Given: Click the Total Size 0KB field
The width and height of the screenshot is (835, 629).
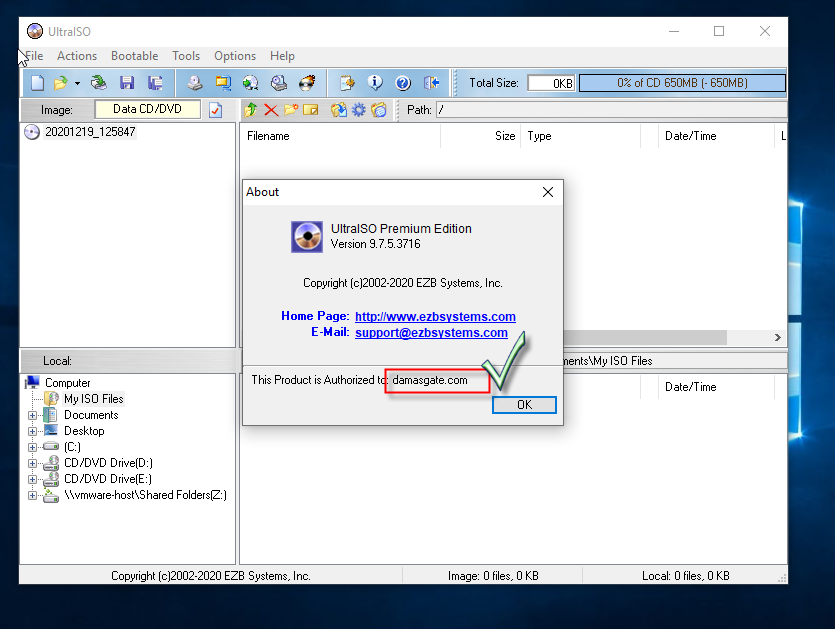Looking at the screenshot, I should [551, 83].
